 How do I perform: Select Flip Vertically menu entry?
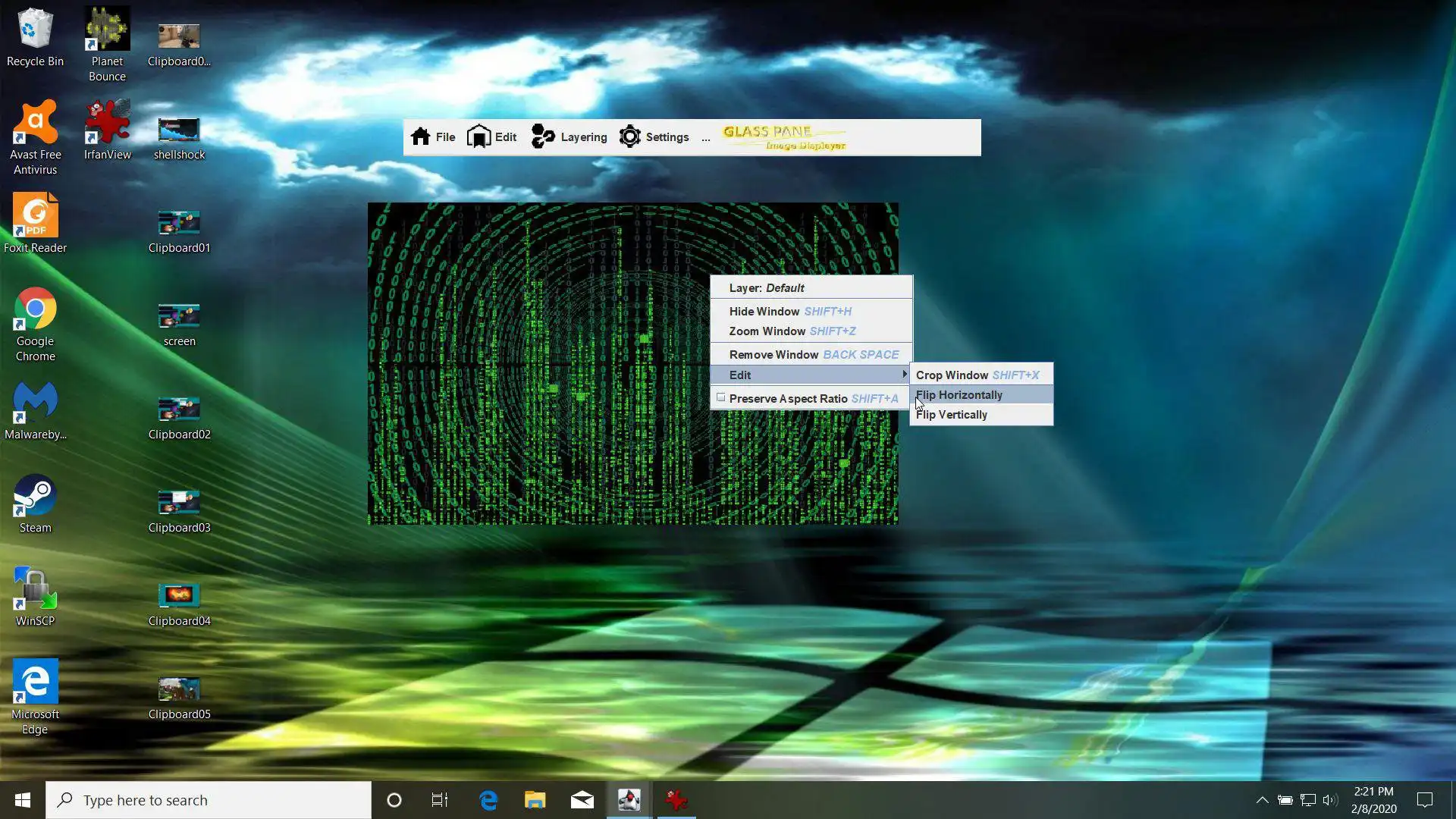coord(952,415)
